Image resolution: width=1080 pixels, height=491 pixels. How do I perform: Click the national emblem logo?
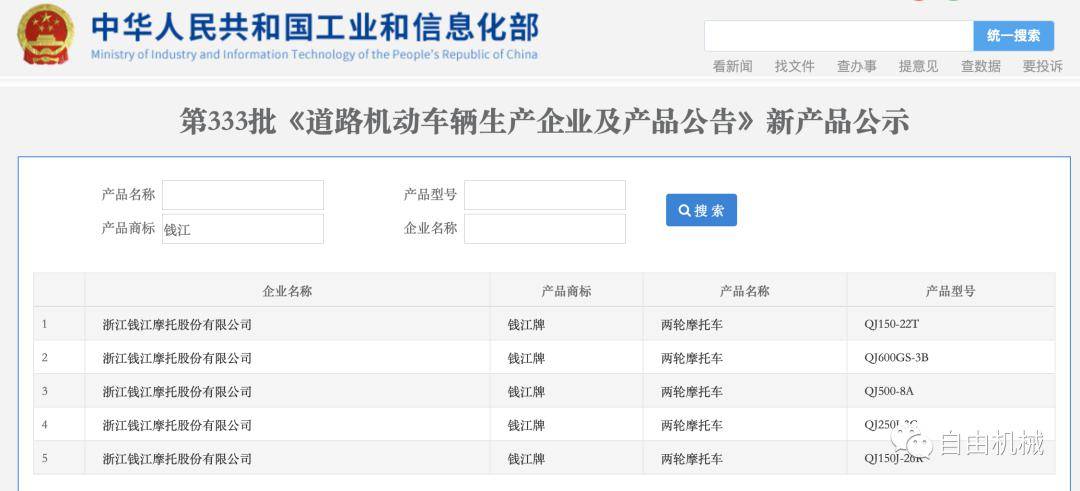45,35
